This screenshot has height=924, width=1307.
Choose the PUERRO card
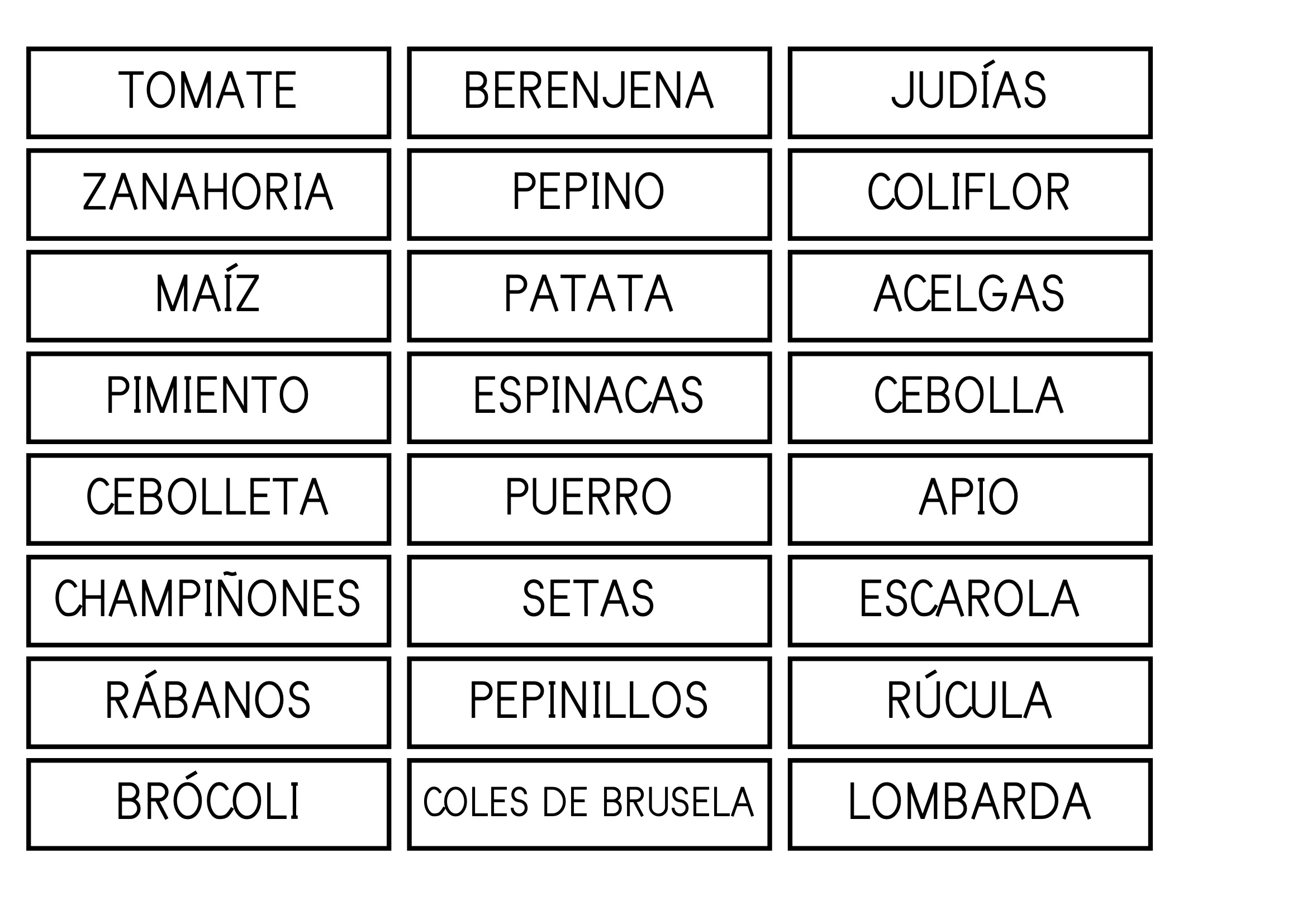tap(589, 499)
